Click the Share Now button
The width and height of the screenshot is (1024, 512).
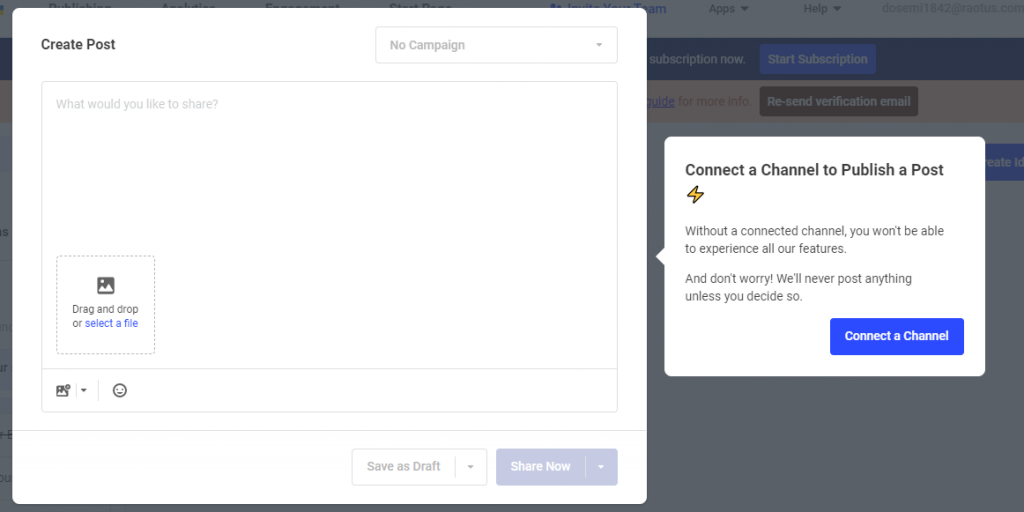[541, 467]
